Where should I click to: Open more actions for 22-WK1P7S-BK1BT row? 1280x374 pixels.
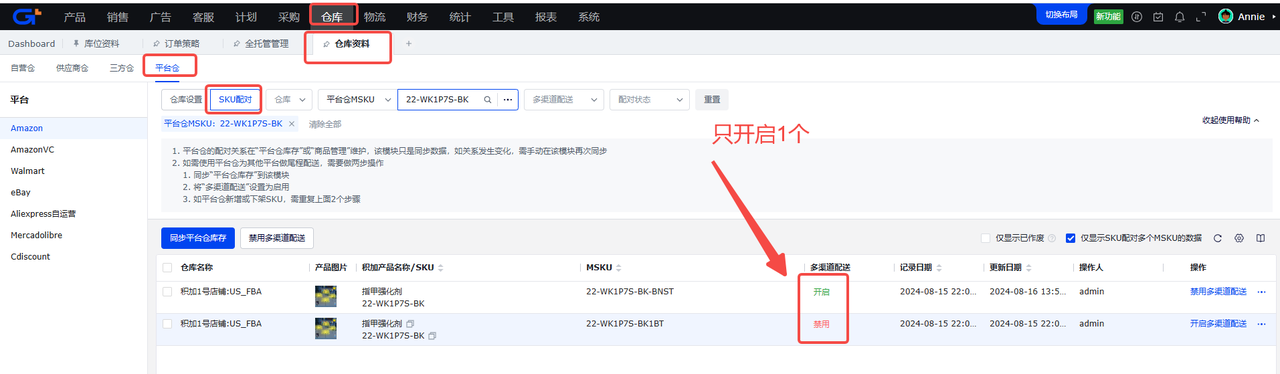point(1261,324)
